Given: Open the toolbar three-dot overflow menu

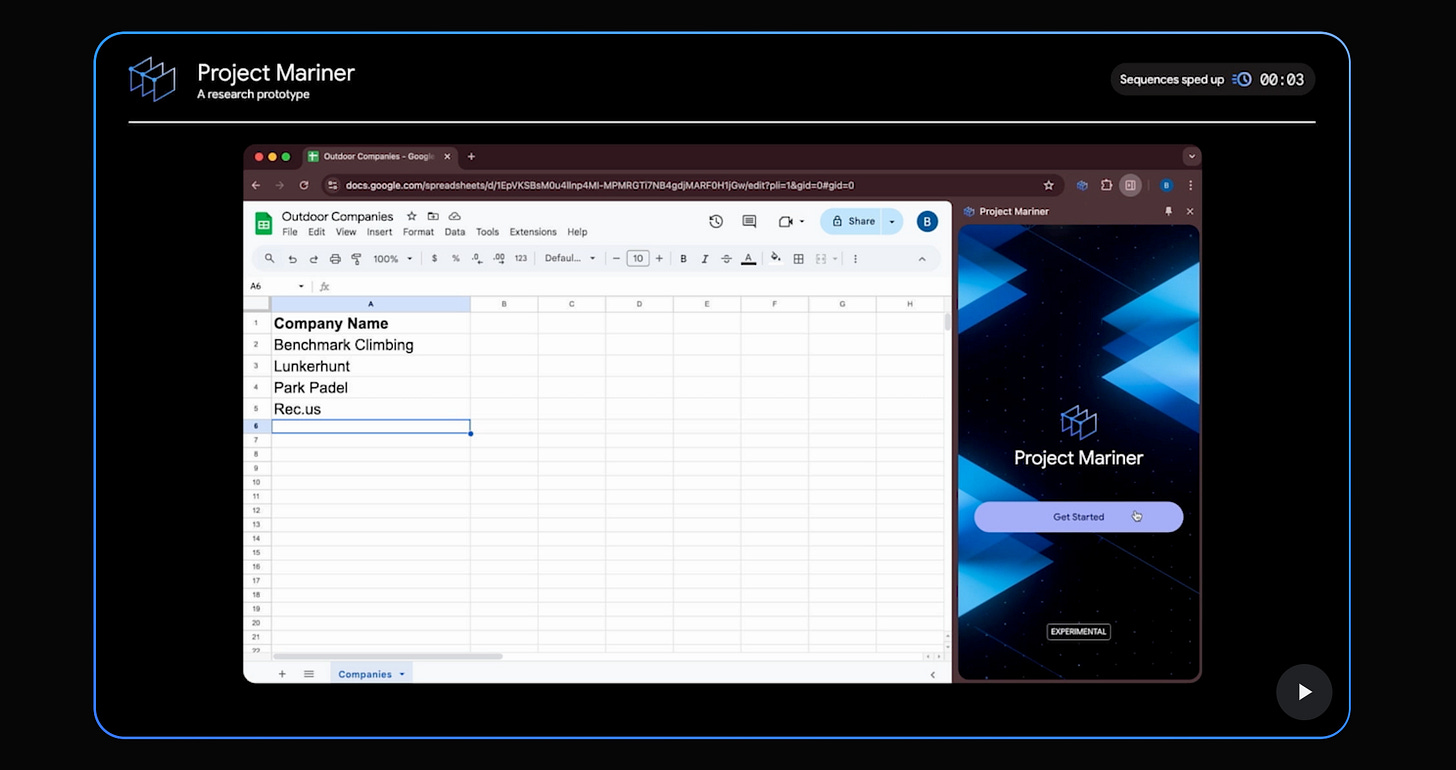Looking at the screenshot, I should coord(855,258).
